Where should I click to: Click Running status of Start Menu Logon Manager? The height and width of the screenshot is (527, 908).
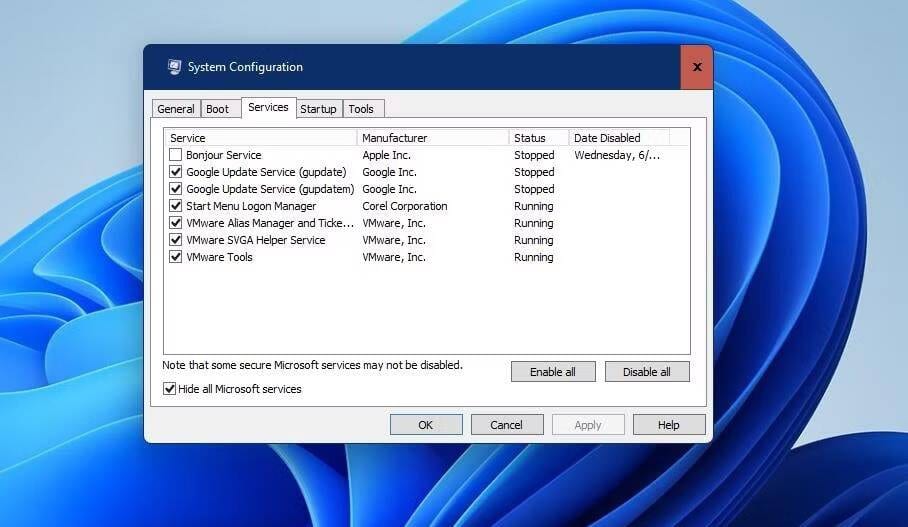click(x=533, y=206)
